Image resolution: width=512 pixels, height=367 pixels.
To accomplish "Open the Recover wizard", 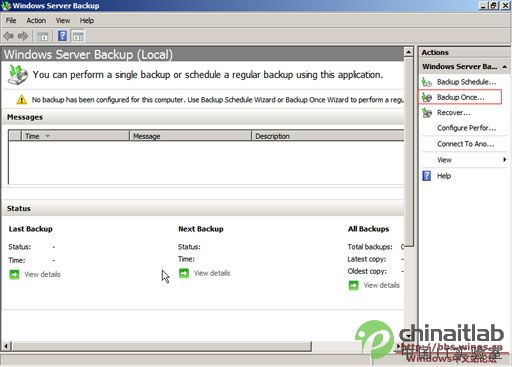I will [454, 113].
